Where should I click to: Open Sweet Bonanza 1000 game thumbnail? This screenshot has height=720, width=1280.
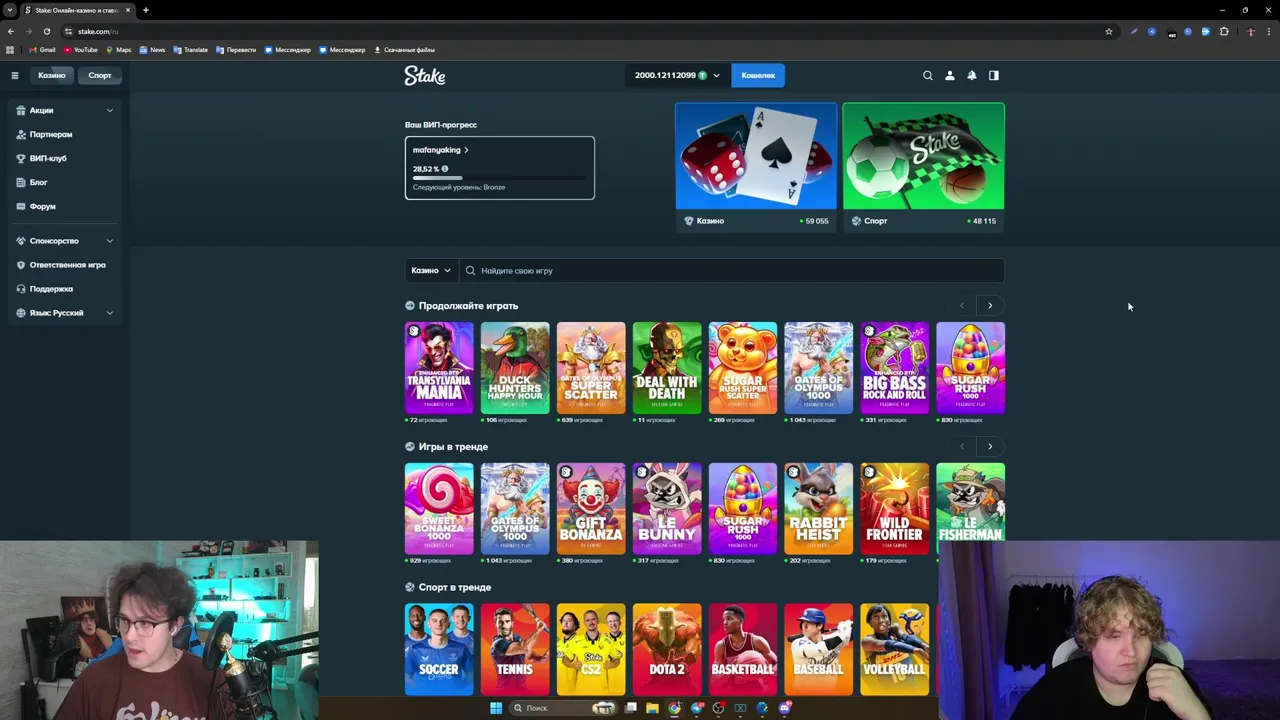tap(439, 508)
